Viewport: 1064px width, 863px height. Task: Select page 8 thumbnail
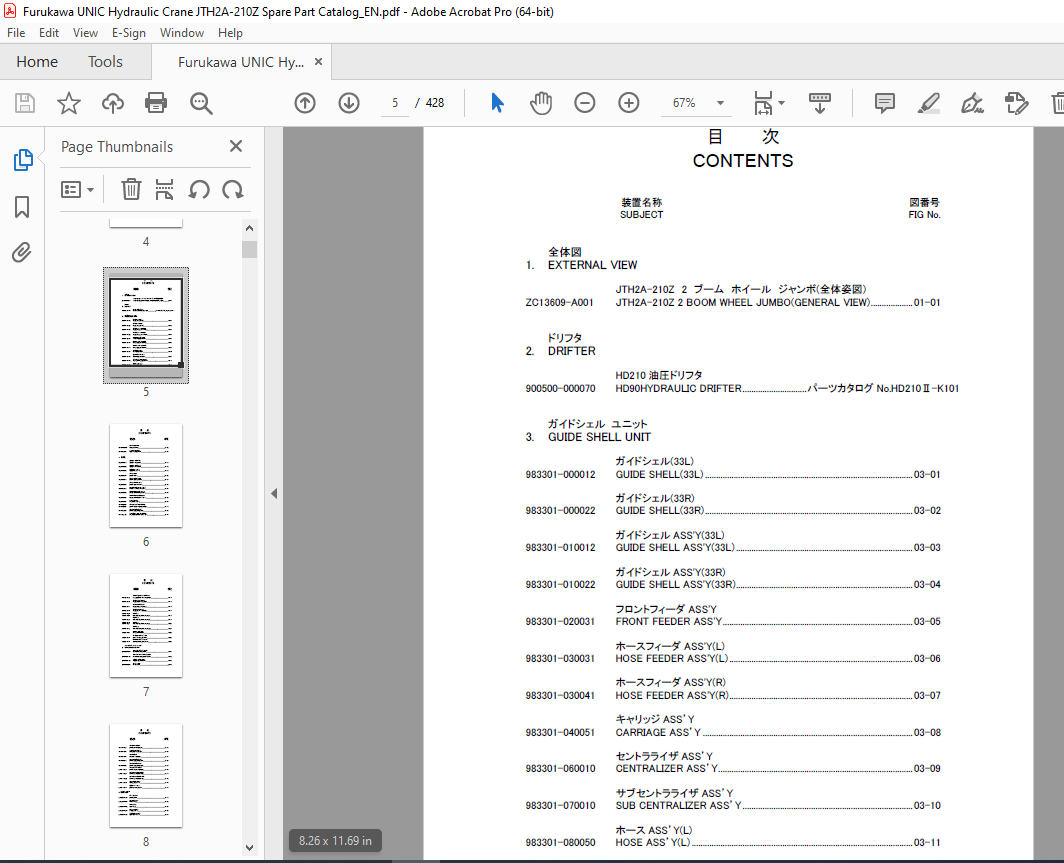click(x=146, y=775)
